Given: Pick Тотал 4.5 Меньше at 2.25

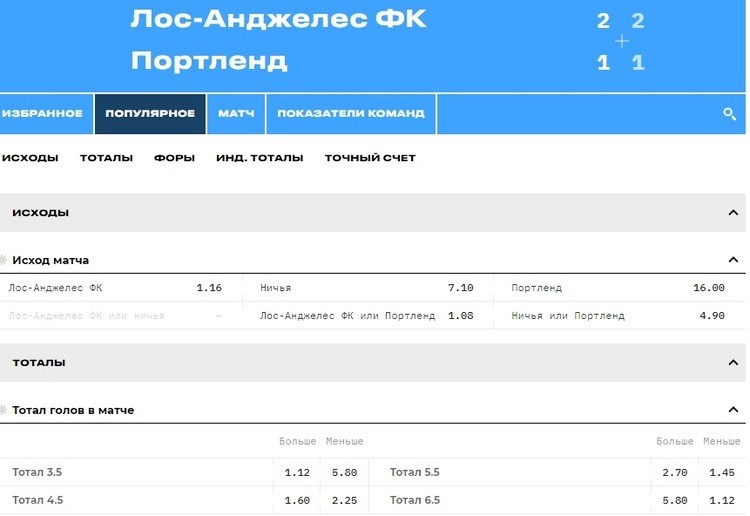Looking at the screenshot, I should [x=344, y=500].
